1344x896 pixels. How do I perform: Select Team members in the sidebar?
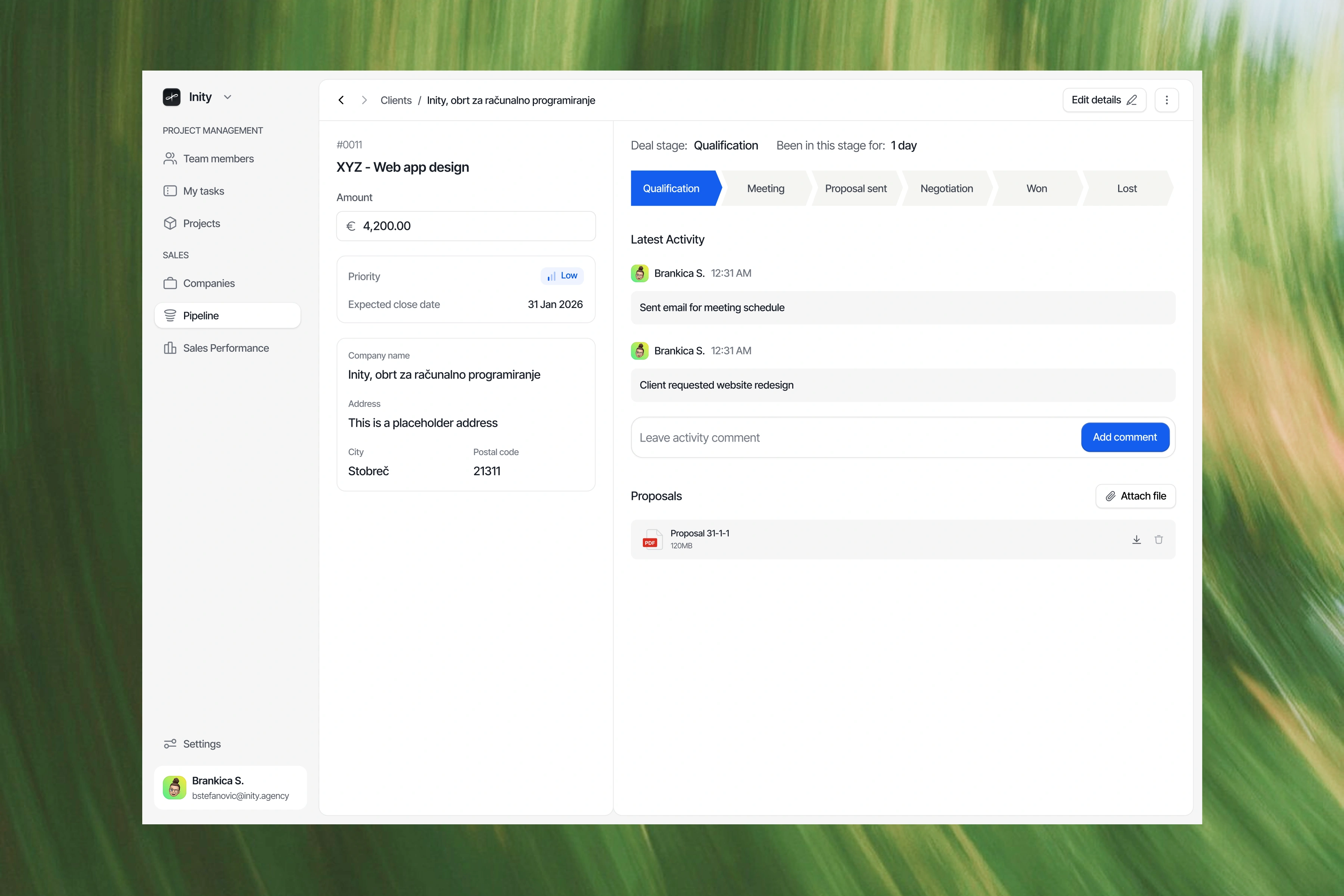(x=218, y=159)
